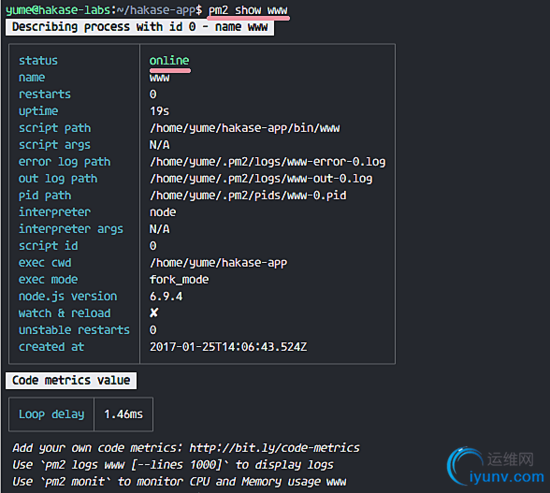The image size is (550, 493).
Task: Click the 'exec cwd' label
Action: [x=45, y=262]
